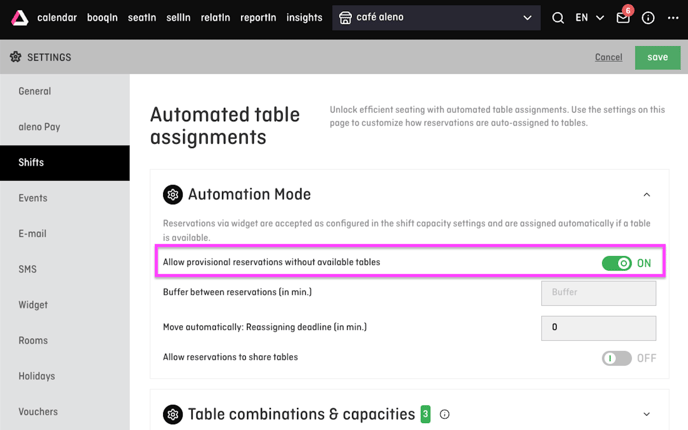Open the search magnifier icon
Screen dimensions: 688x430
[558, 18]
